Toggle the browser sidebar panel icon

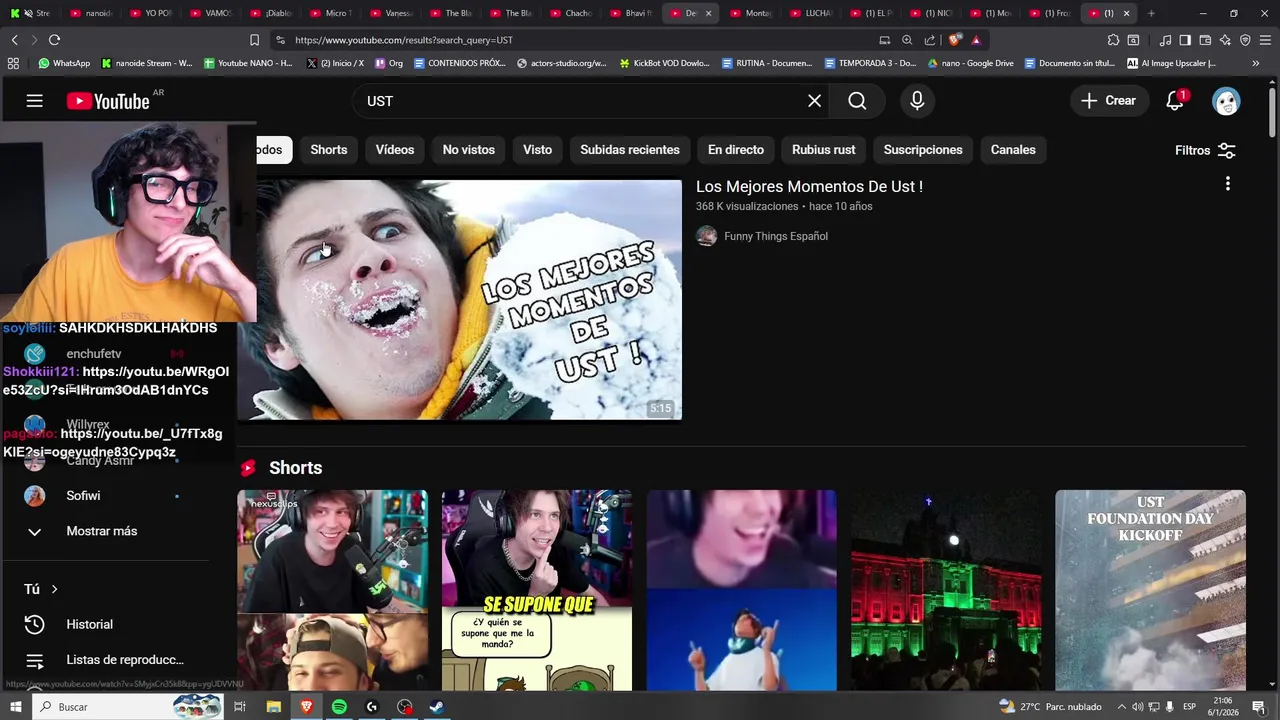[1185, 40]
